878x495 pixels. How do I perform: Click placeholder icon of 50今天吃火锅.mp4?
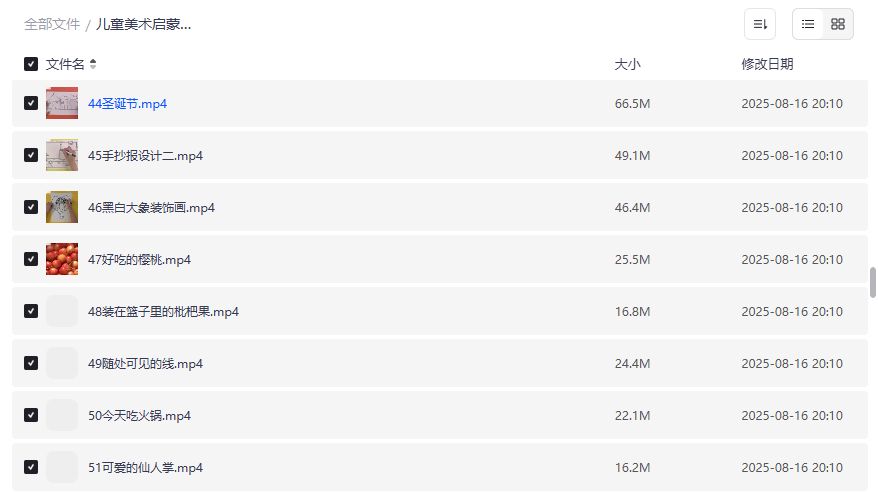point(62,416)
